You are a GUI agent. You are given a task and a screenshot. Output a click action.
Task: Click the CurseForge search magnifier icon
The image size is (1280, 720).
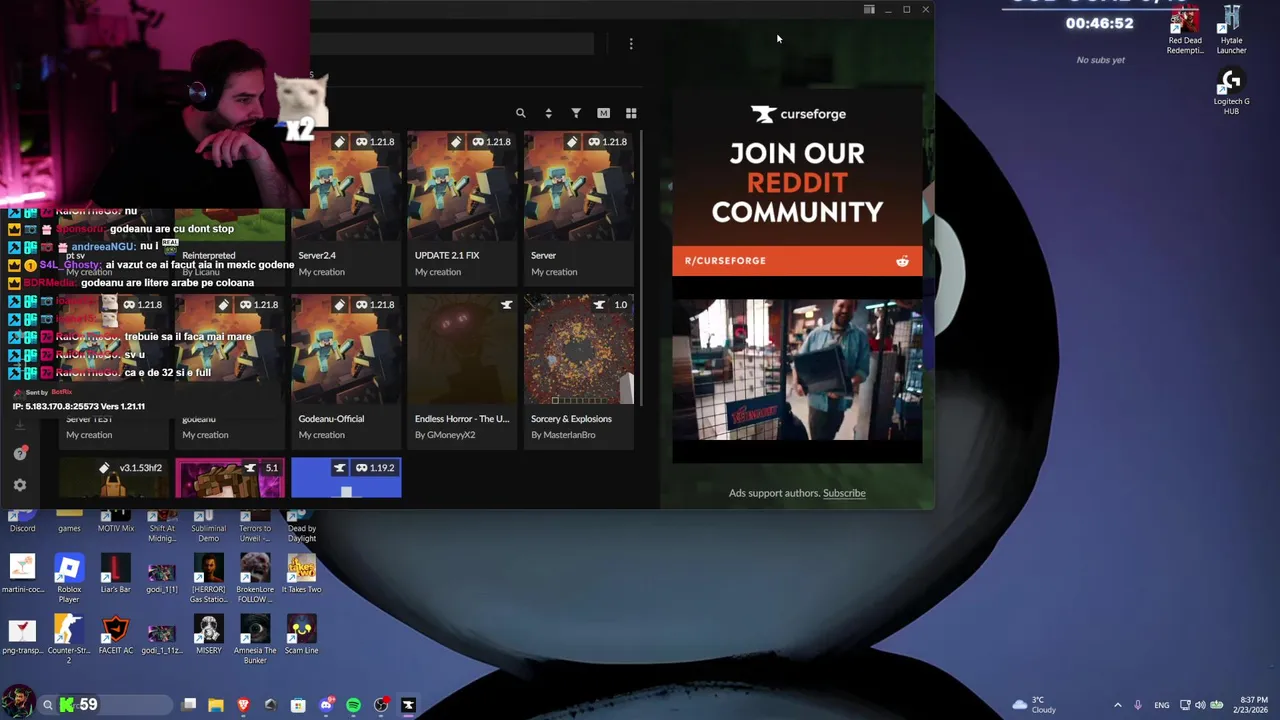tap(520, 113)
